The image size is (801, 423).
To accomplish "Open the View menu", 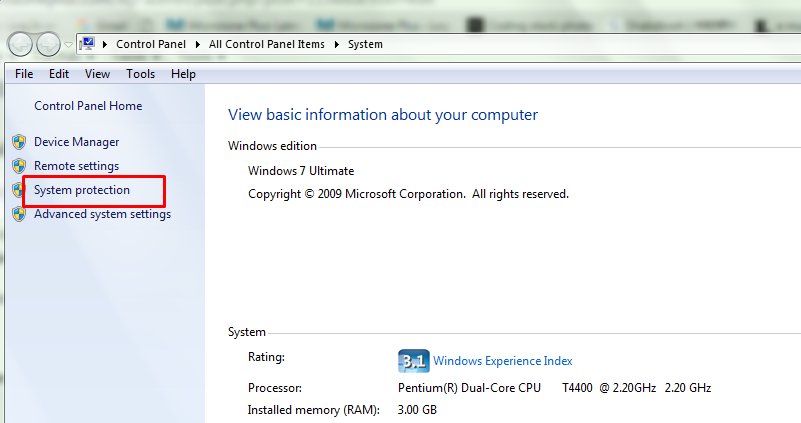I will click(97, 74).
